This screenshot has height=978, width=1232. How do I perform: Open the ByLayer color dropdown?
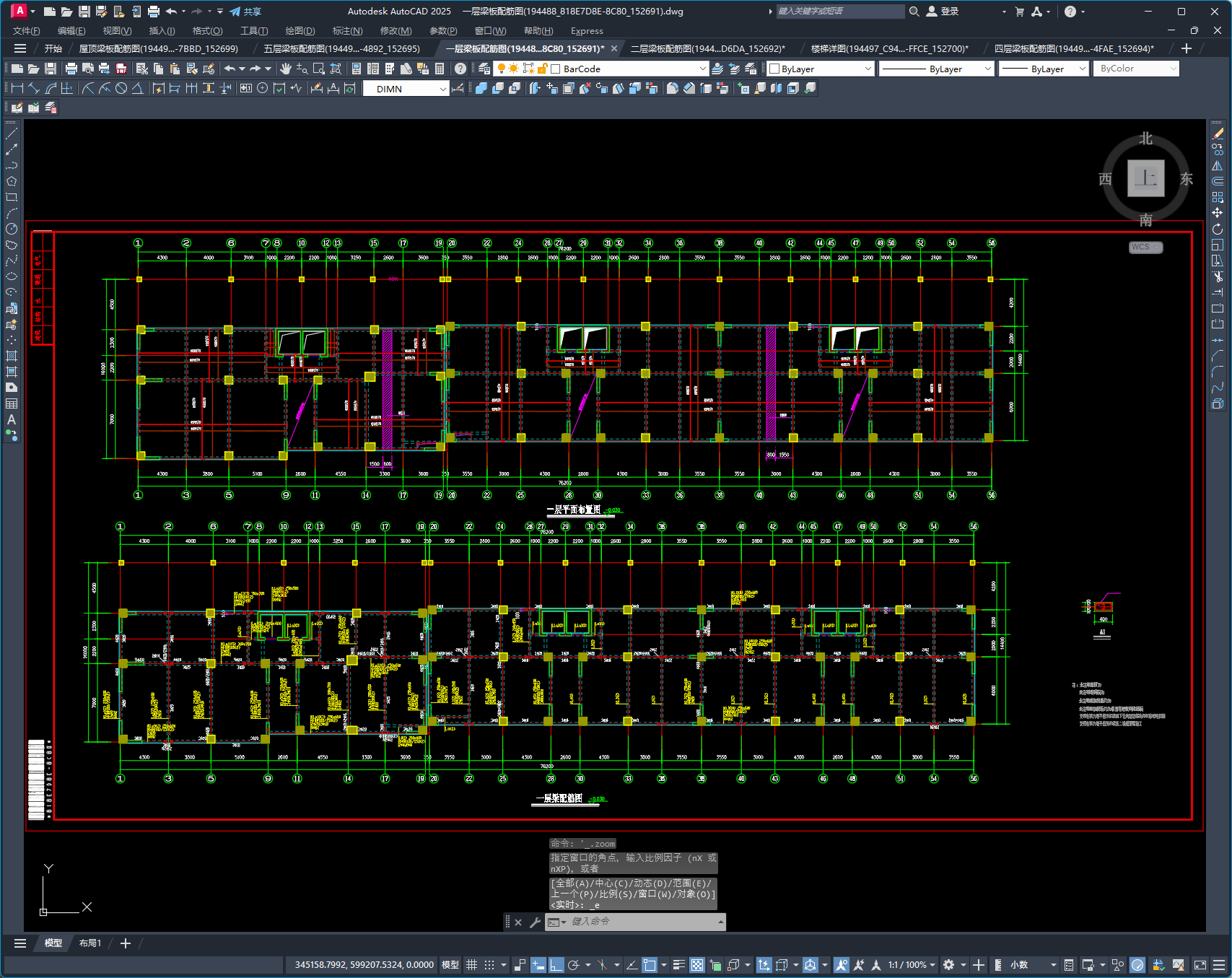click(x=868, y=69)
